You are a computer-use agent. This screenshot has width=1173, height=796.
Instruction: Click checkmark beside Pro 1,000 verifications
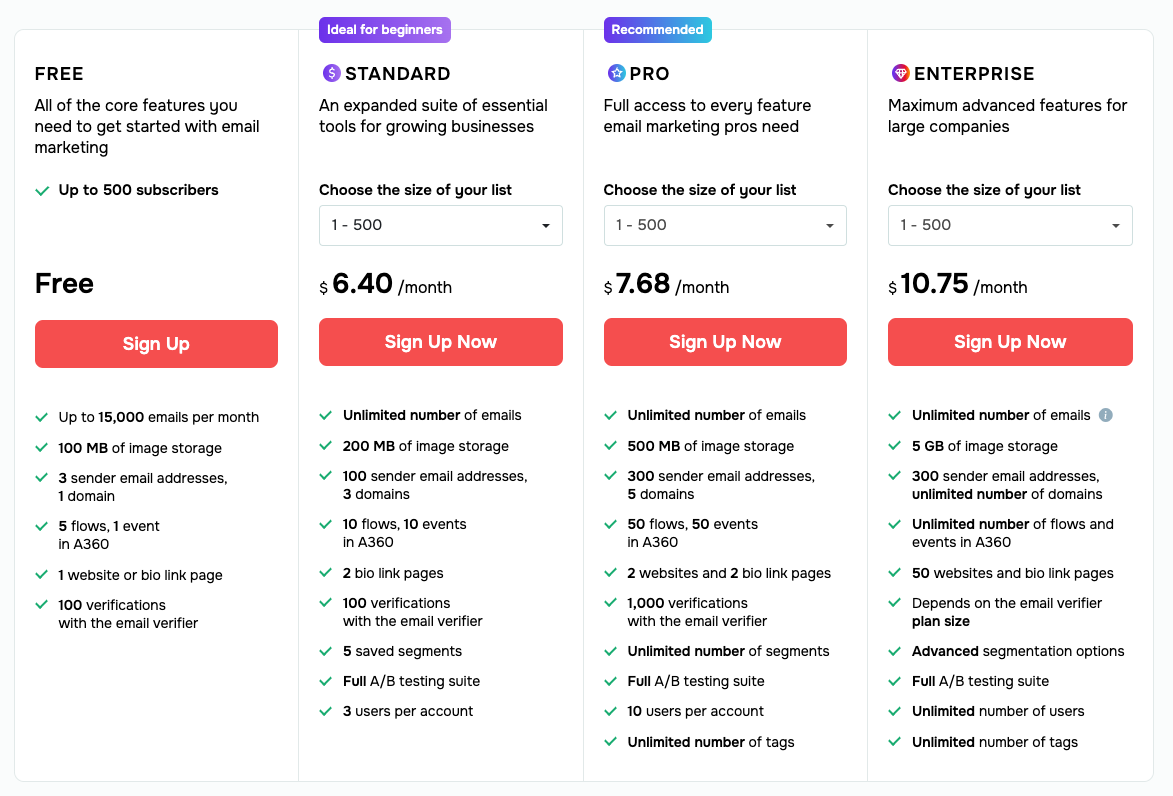pyautogui.click(x=611, y=603)
